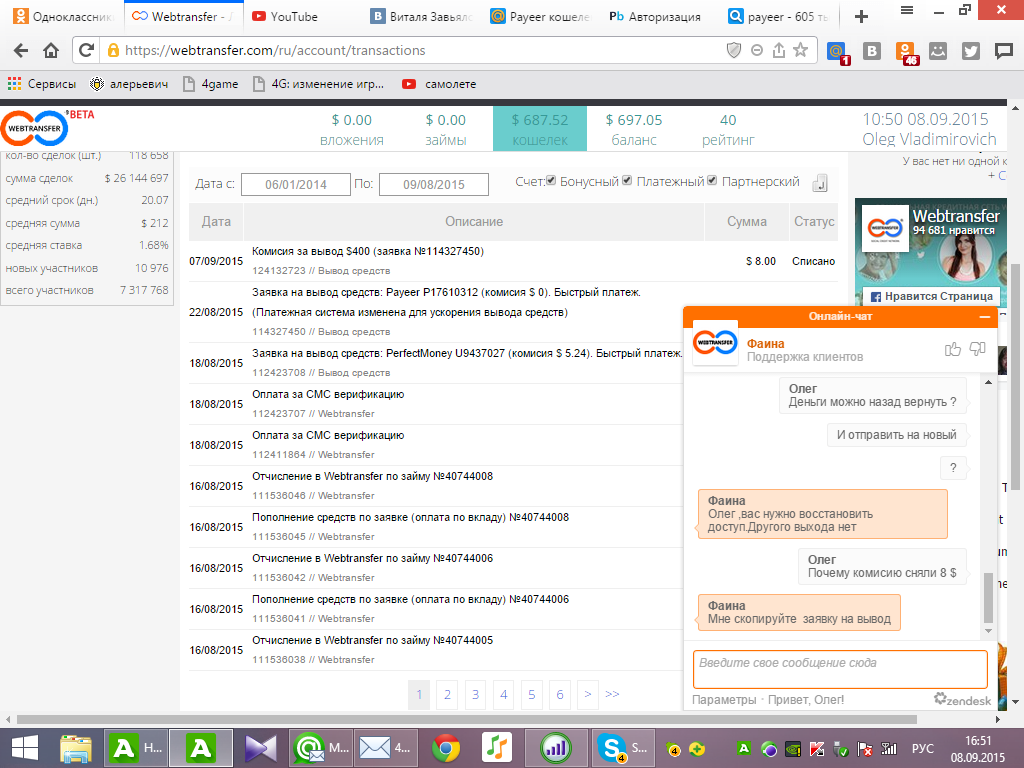Open the 4game bookmark

click(x=210, y=84)
